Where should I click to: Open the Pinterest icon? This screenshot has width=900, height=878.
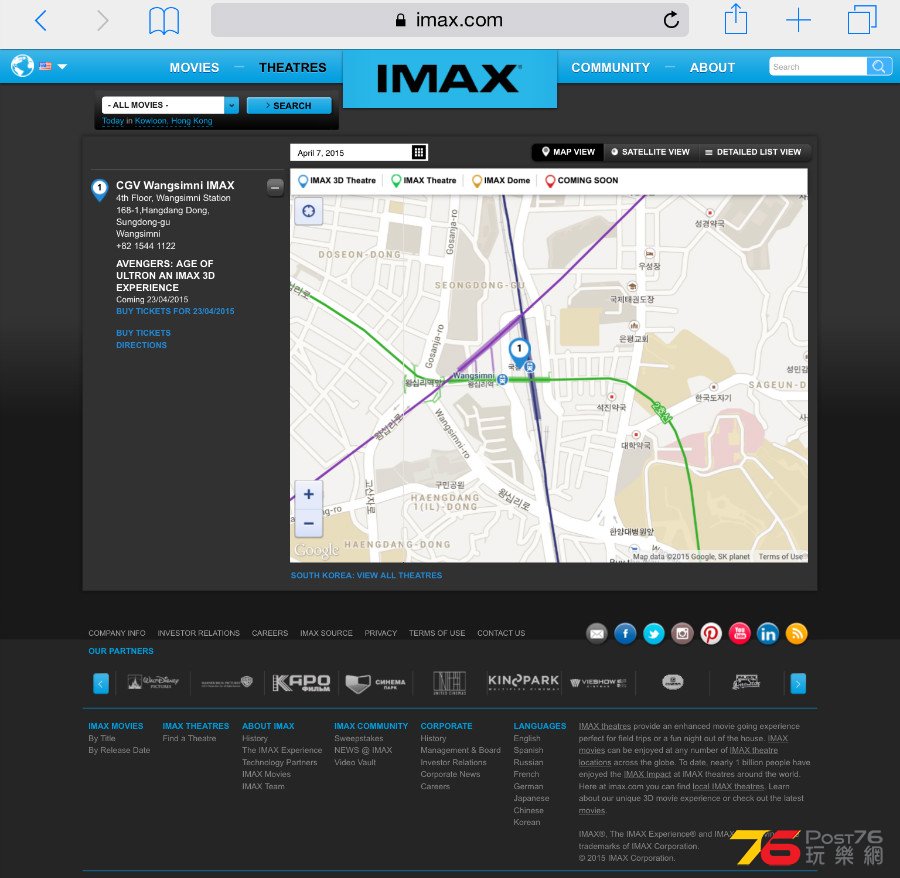711,634
